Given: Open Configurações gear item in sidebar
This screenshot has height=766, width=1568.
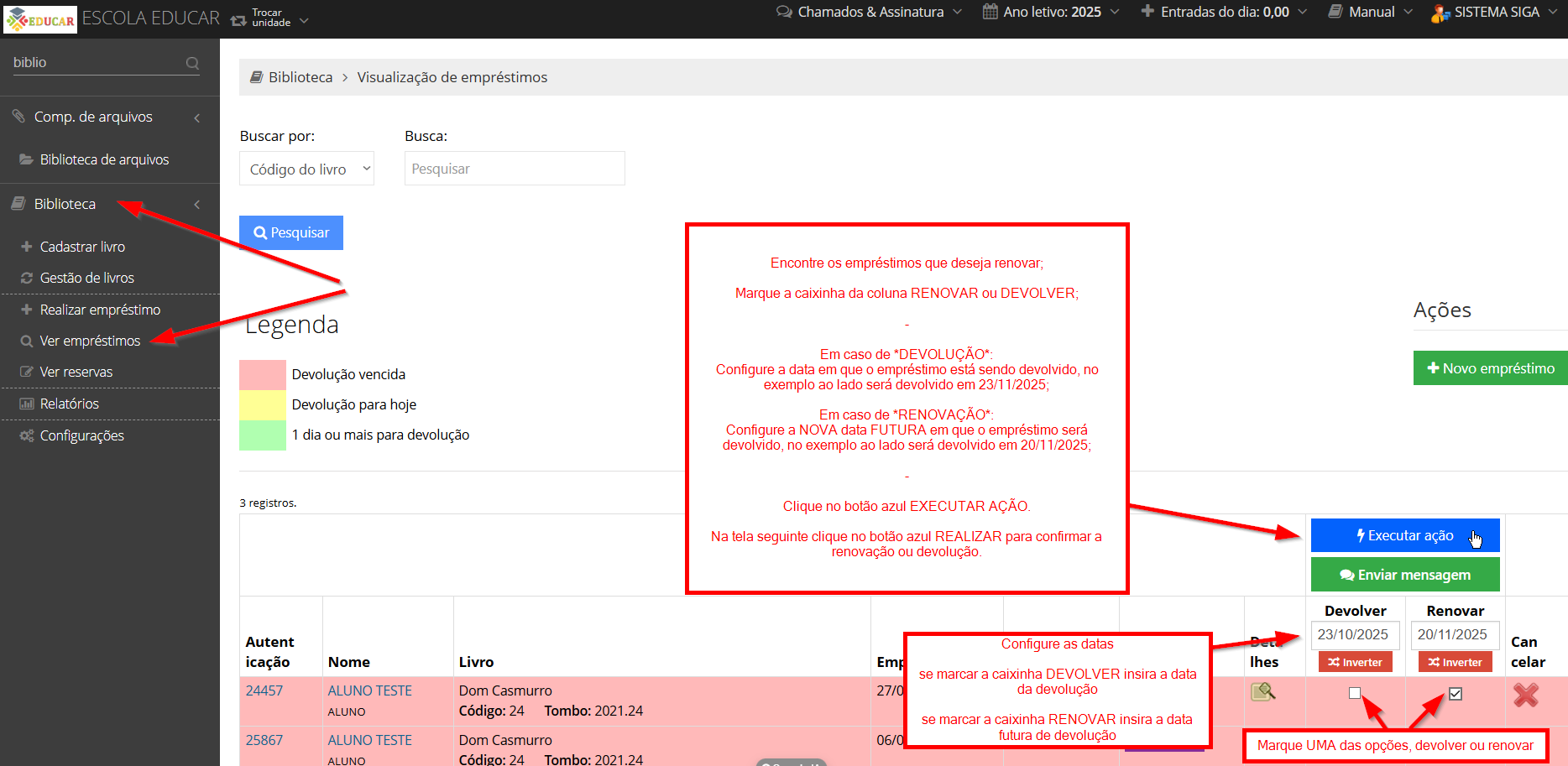Looking at the screenshot, I should [x=81, y=435].
